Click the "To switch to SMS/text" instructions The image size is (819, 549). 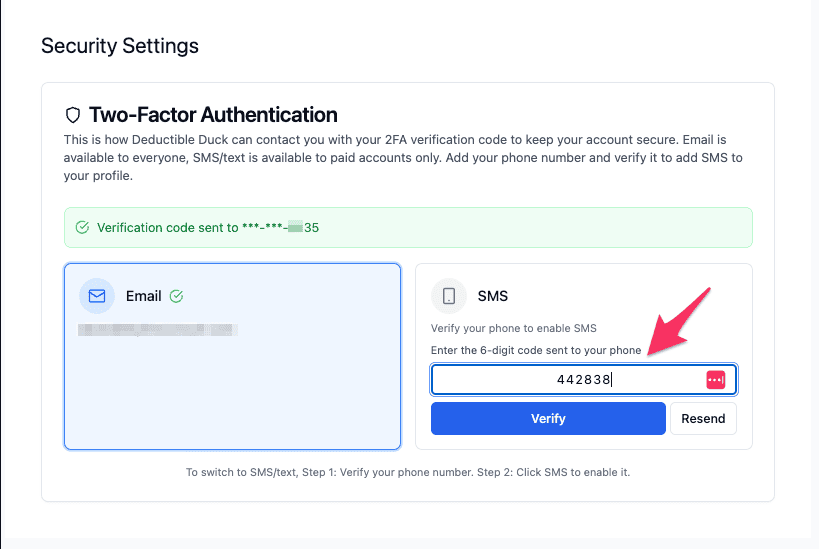click(408, 472)
